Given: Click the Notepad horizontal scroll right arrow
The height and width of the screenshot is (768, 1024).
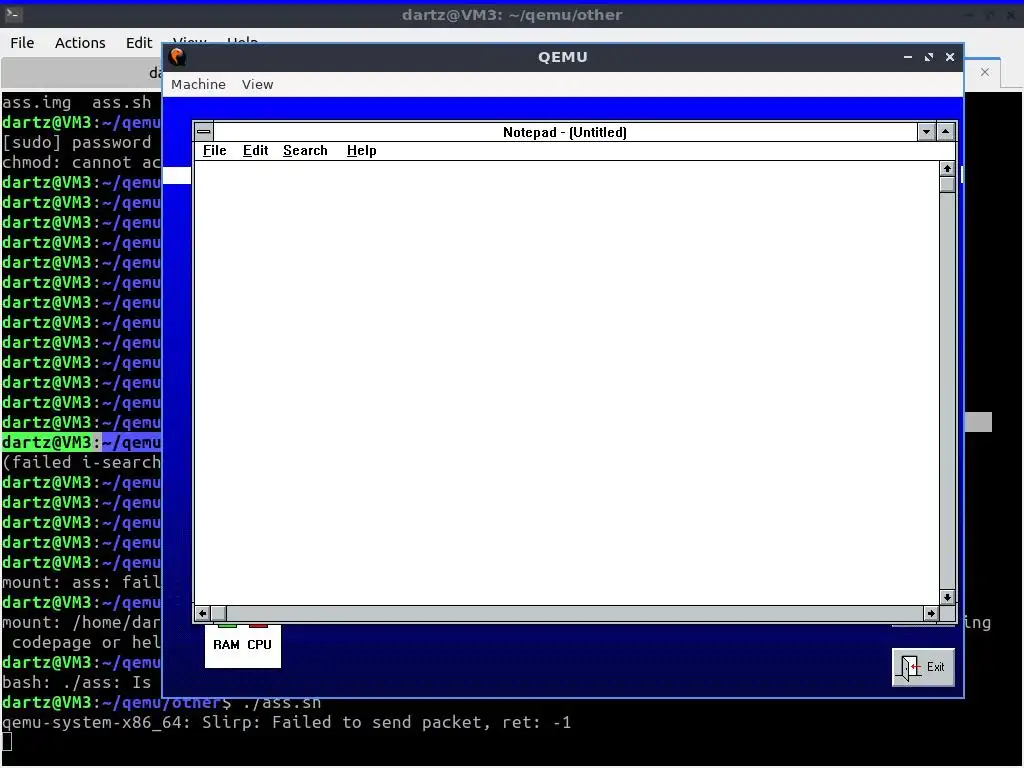Looking at the screenshot, I should click(x=931, y=613).
